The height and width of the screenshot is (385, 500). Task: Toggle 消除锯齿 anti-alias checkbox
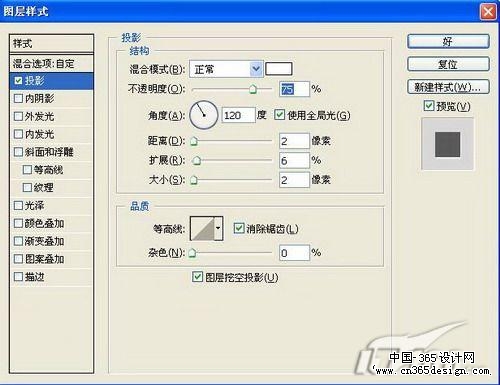(239, 228)
